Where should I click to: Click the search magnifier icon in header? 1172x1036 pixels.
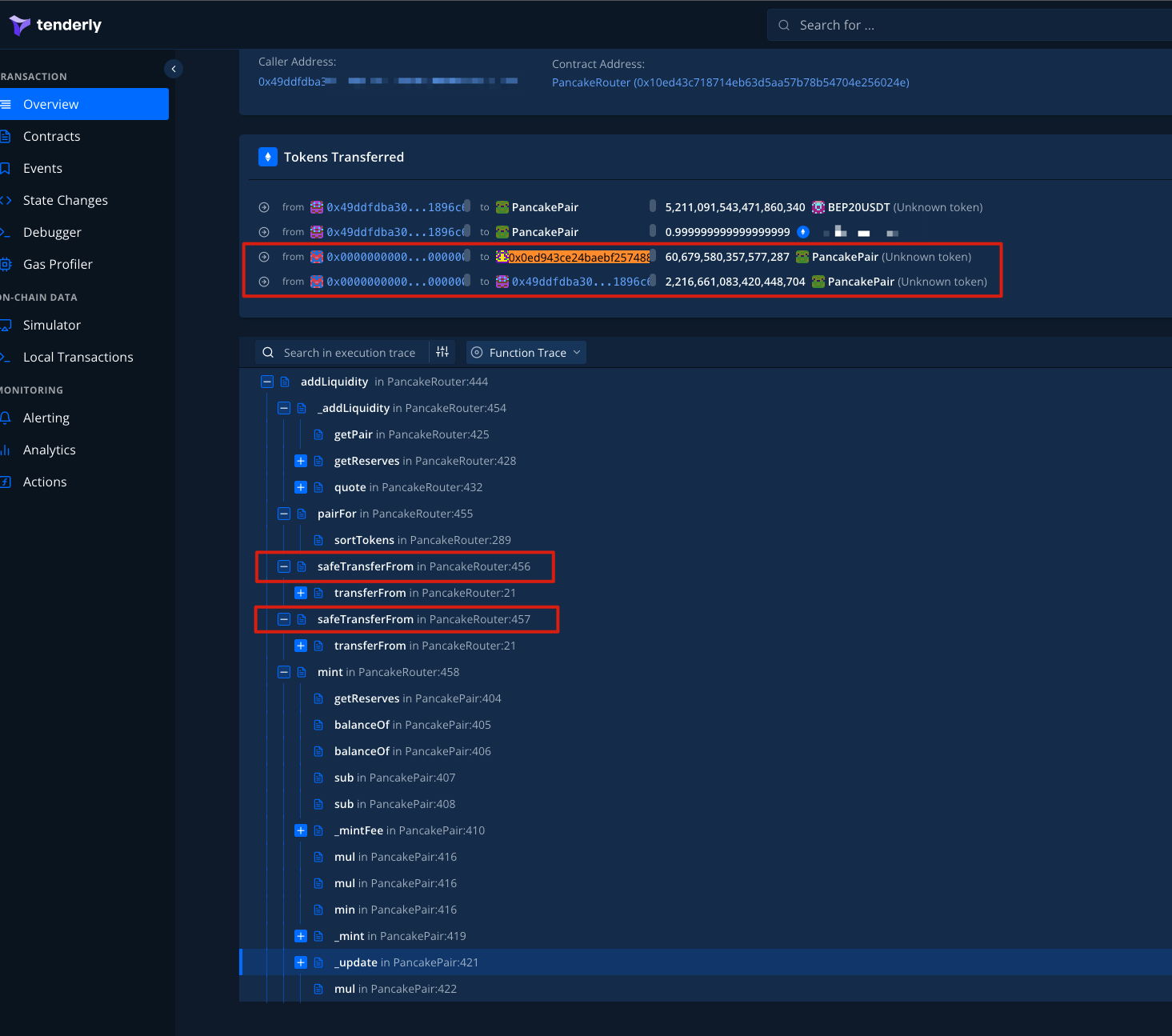coord(784,25)
